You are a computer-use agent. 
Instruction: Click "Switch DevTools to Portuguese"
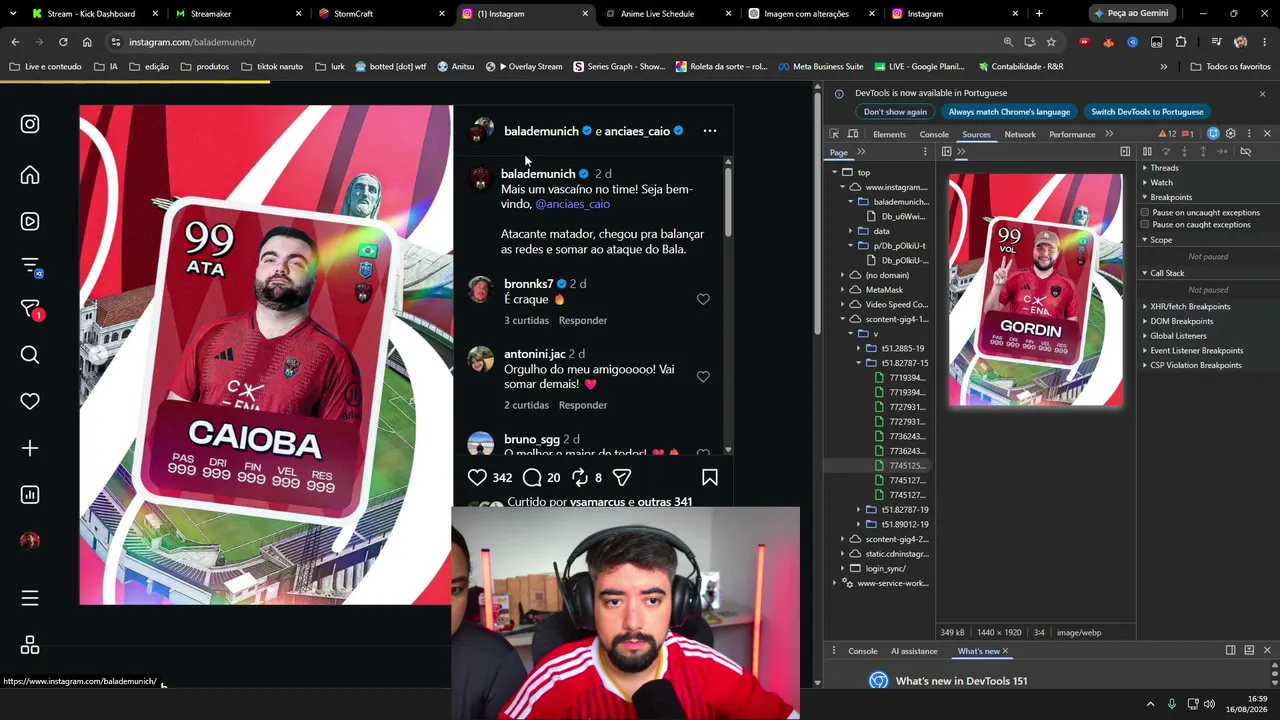(x=1147, y=112)
